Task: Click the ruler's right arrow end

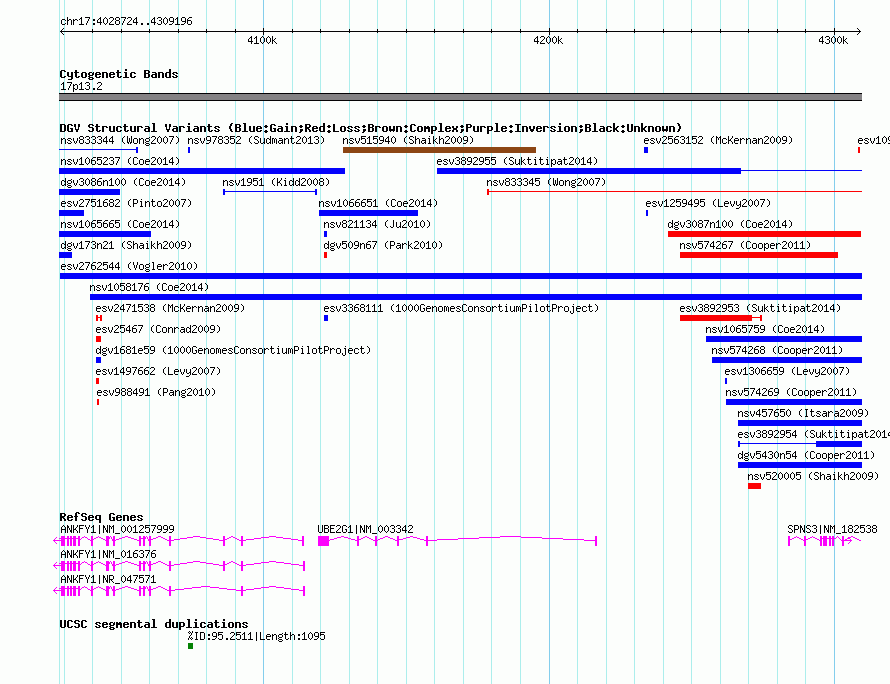Action: click(x=858, y=32)
